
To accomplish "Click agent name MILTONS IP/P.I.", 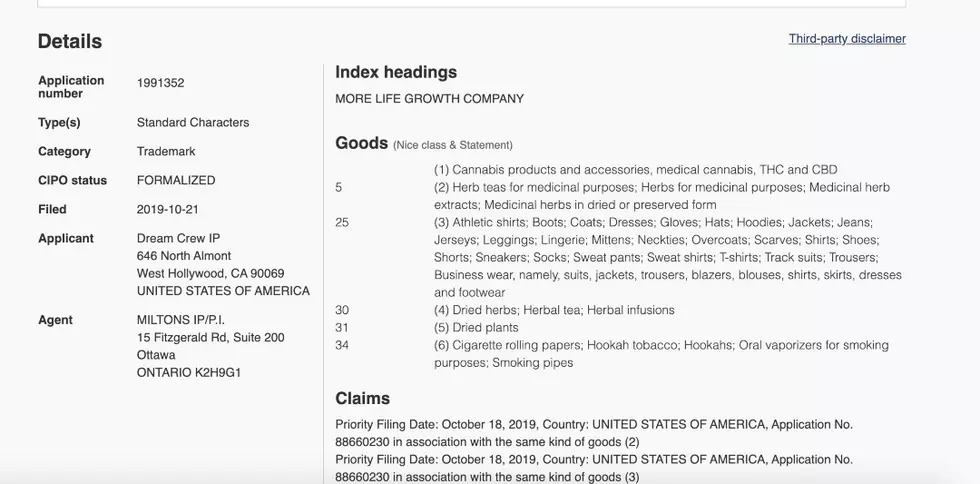I will pyautogui.click(x=181, y=320).
